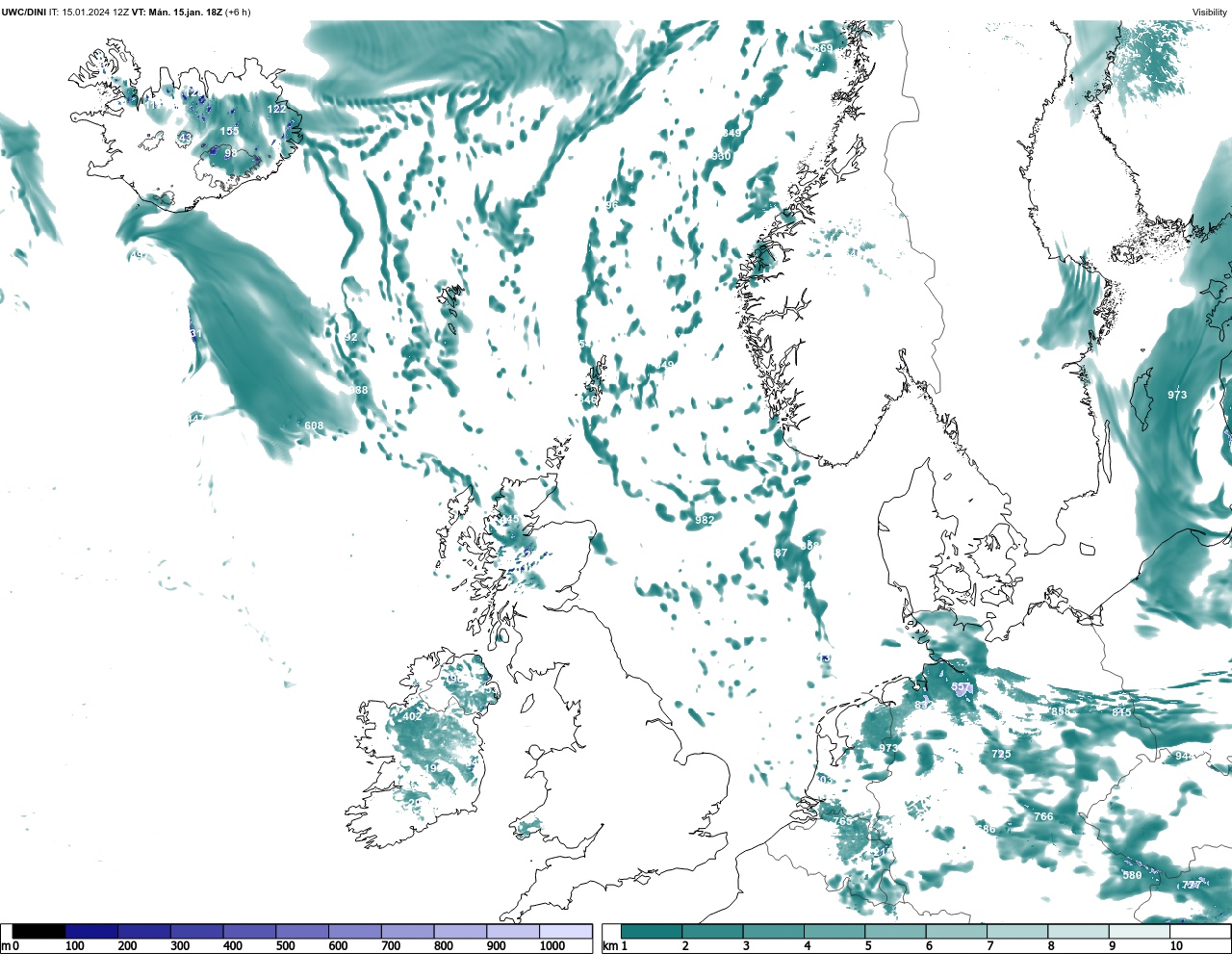Click the 'Visibility' title in the header
Viewport: 1232px width, 954px height.
tap(1210, 12)
